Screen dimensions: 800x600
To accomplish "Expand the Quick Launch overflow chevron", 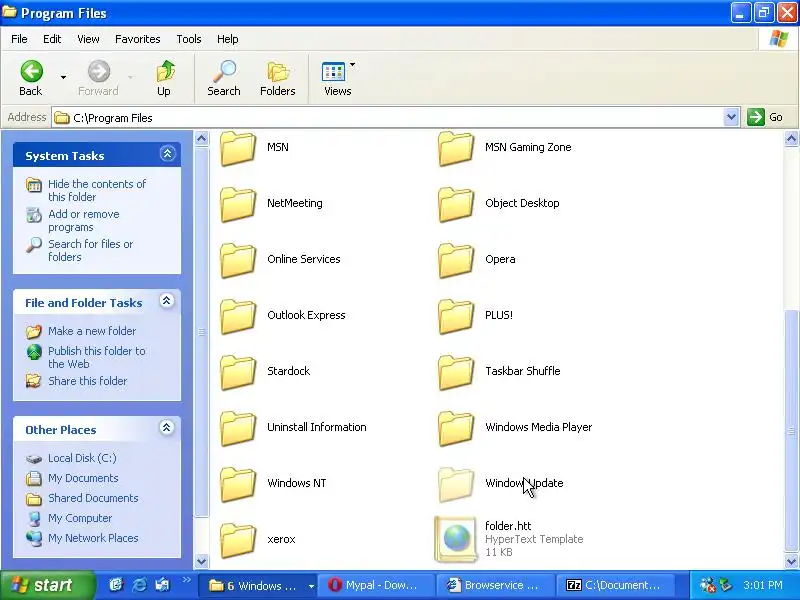I will pyautogui.click(x=187, y=580).
